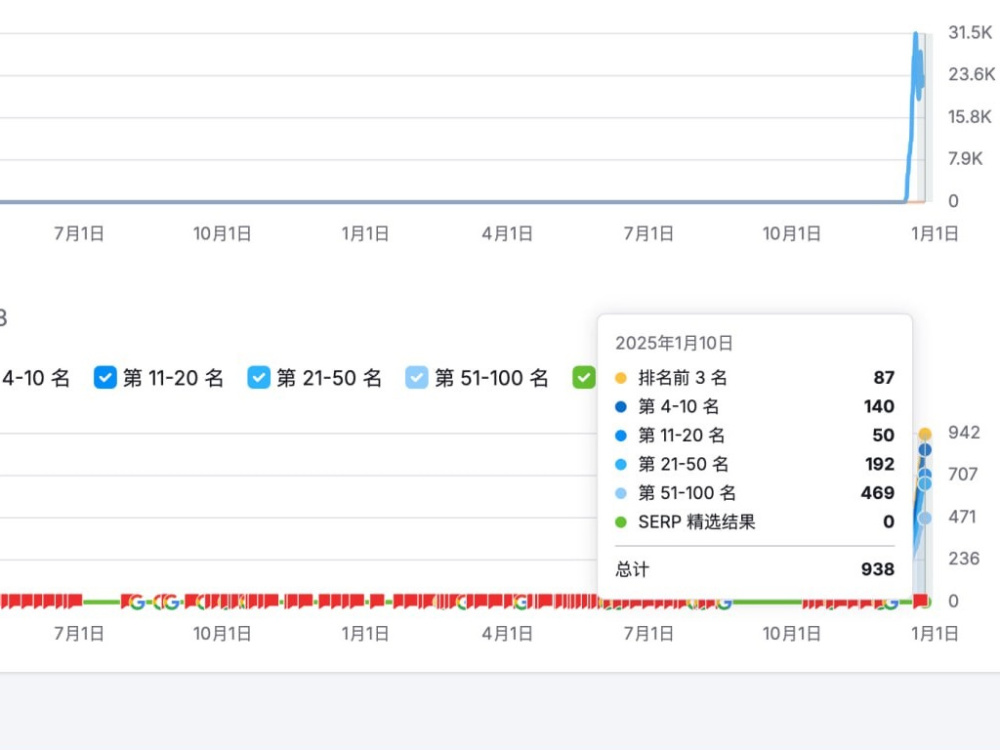Click the 471 label on the lower chart axis
This screenshot has height=750, width=1000.
click(962, 516)
